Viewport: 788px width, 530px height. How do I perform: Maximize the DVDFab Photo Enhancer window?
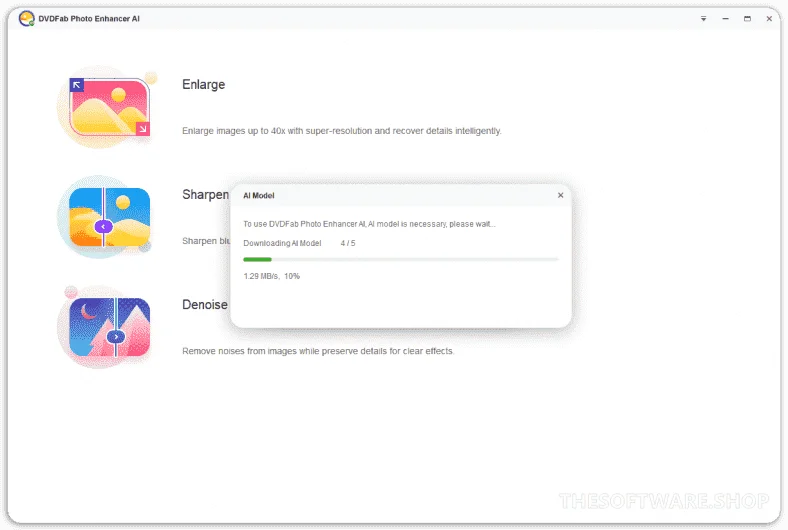pyautogui.click(x=747, y=19)
